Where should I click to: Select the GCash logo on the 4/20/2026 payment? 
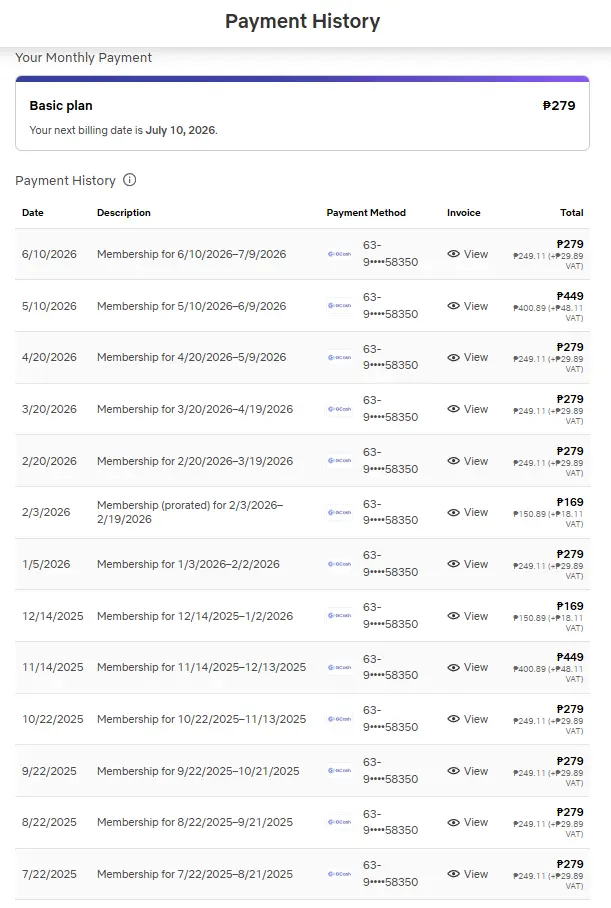coord(339,357)
